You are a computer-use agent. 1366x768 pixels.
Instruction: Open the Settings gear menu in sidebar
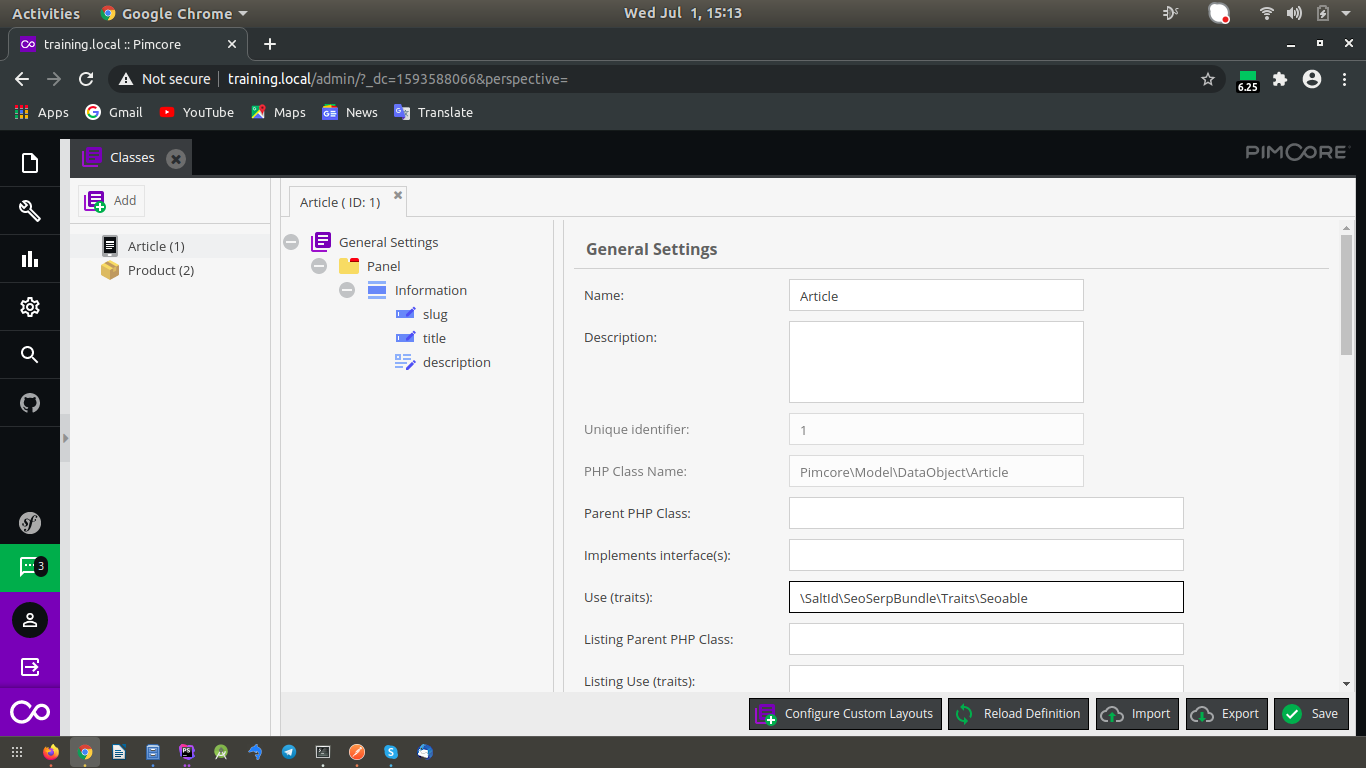(x=30, y=307)
